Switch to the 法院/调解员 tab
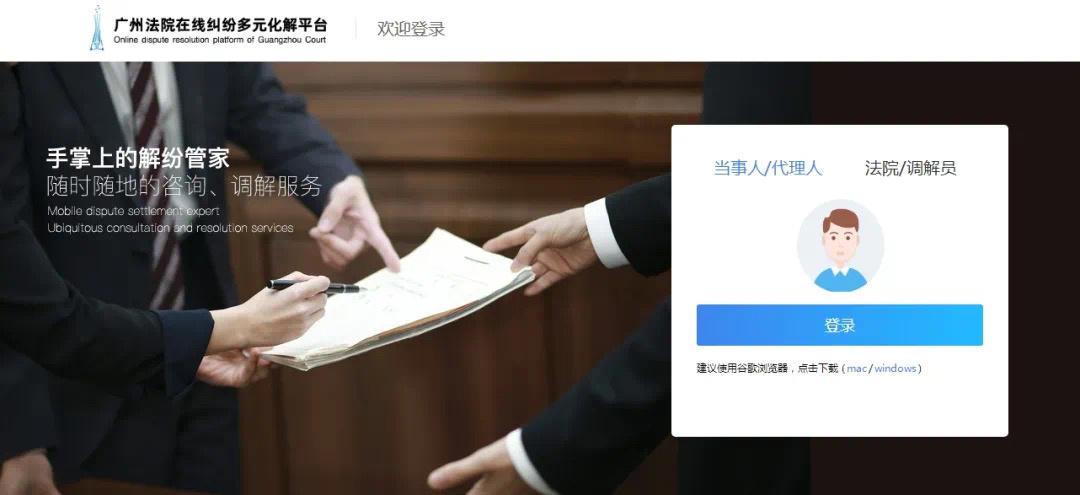Screen dimensions: 1080x495 pyautogui.click(x=911, y=168)
